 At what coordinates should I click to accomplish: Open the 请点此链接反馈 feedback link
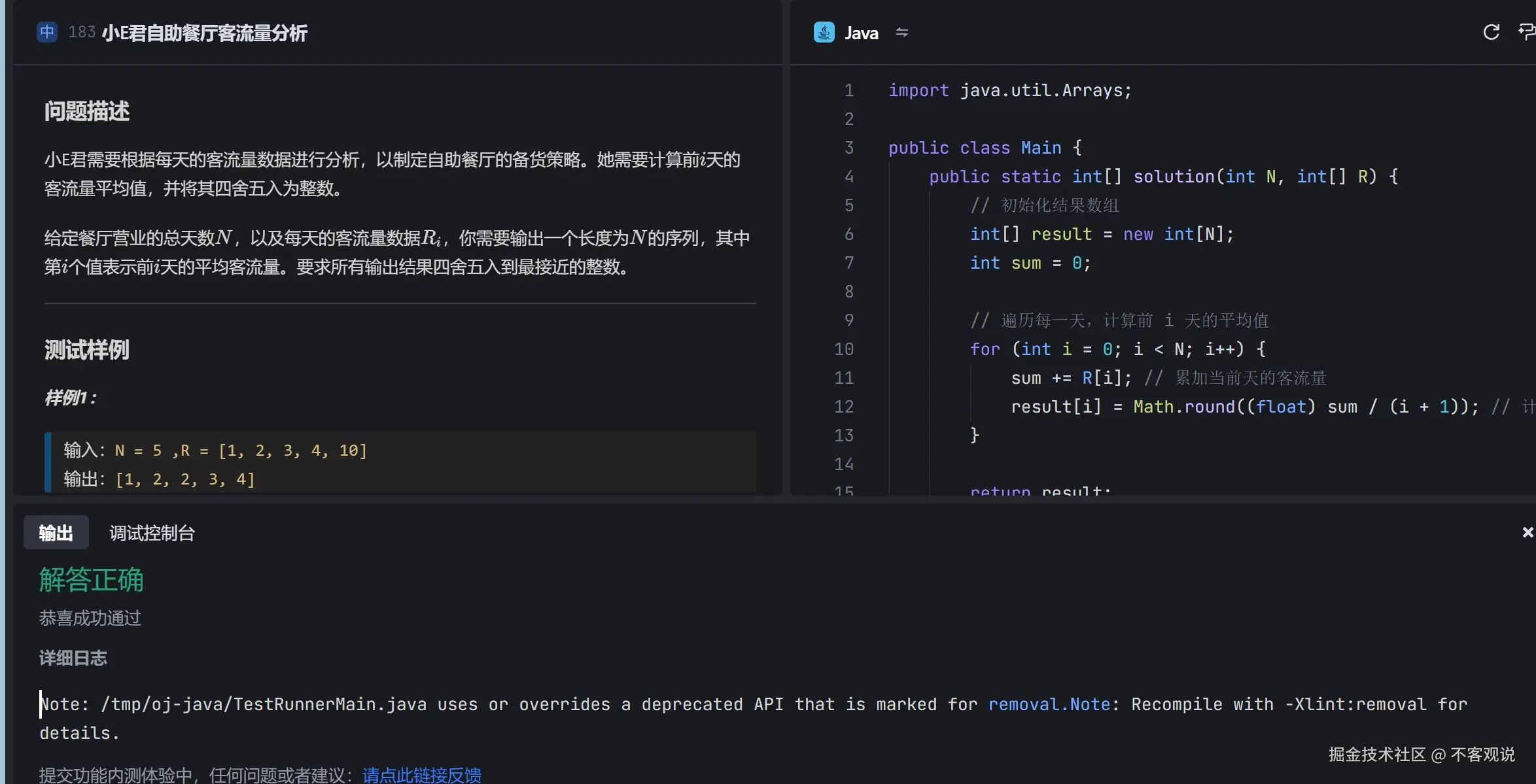click(x=422, y=775)
